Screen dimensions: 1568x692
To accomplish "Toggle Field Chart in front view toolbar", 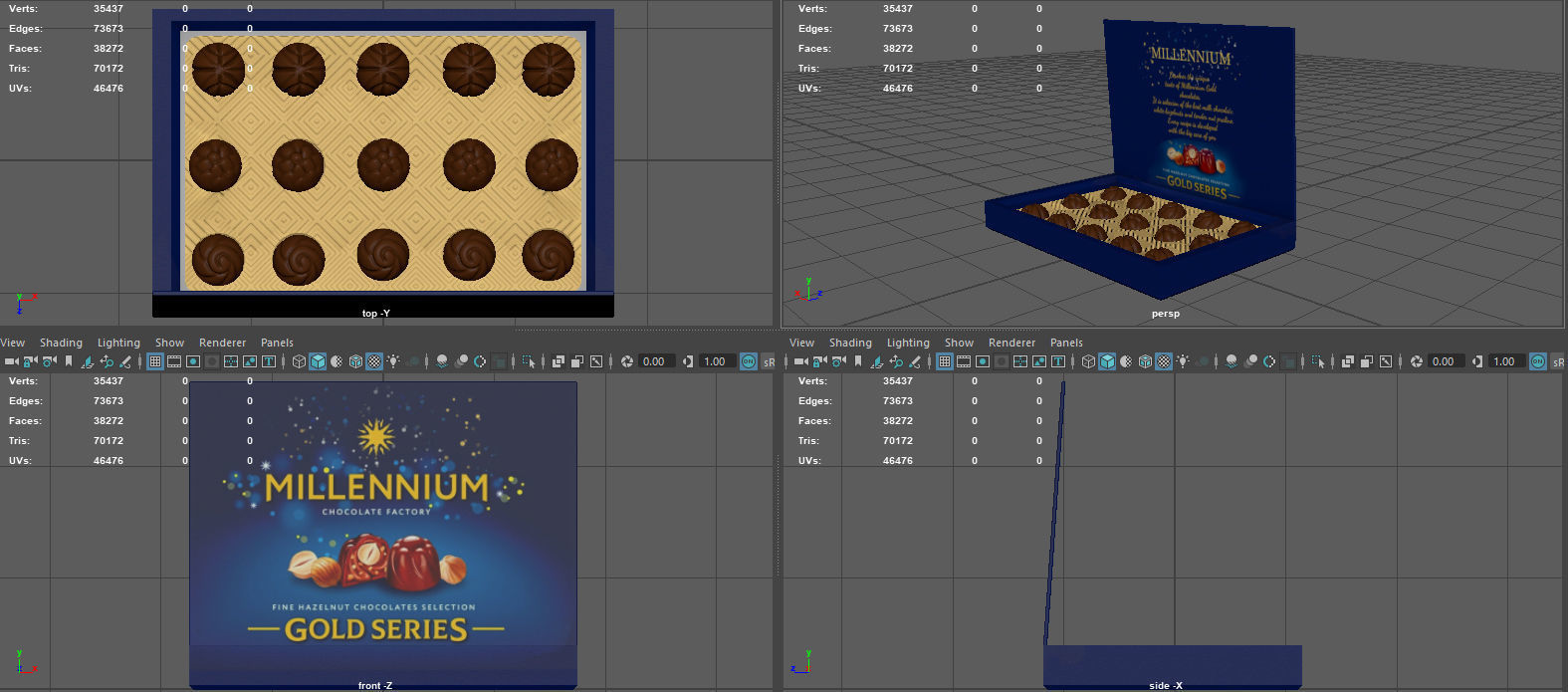I will [x=230, y=361].
